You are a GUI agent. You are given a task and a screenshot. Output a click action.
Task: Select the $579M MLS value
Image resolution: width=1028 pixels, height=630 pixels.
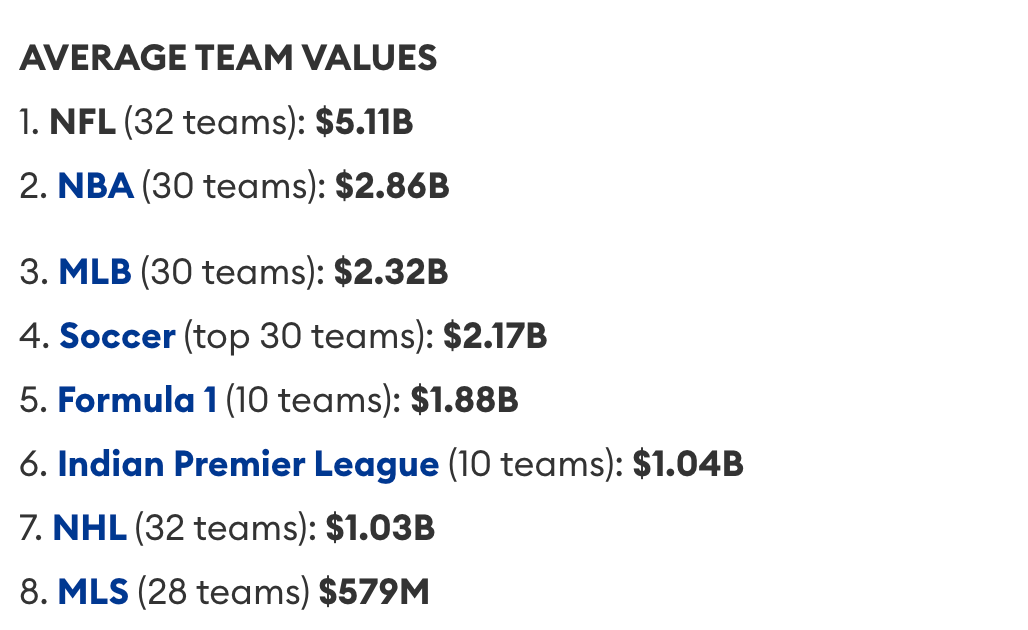(374, 592)
